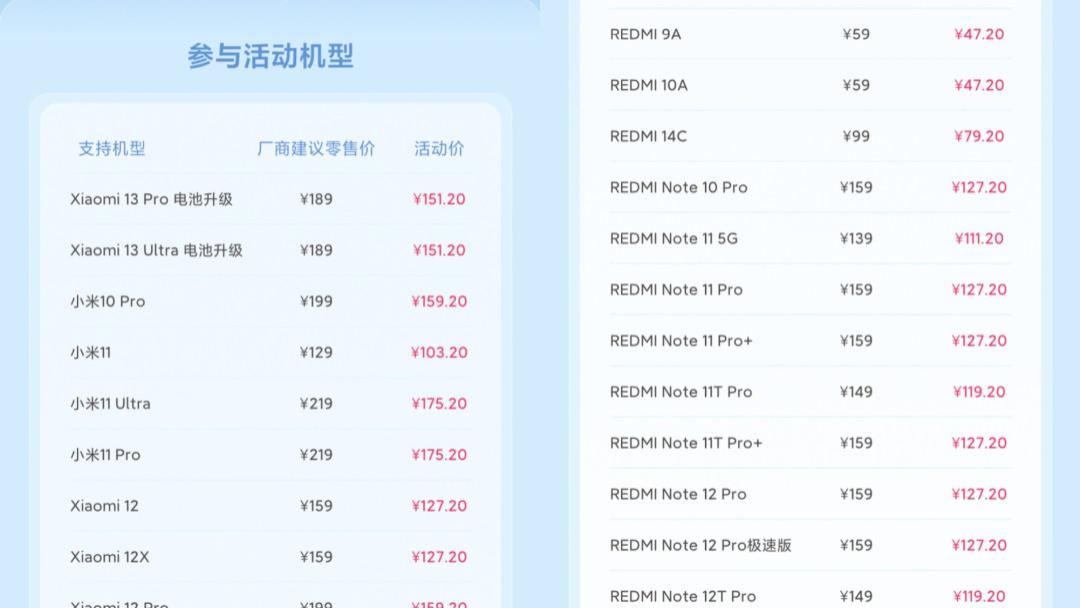The height and width of the screenshot is (608, 1080).
Task: Click ¥219 in the 小米11 Ultra row
Action: pos(316,403)
